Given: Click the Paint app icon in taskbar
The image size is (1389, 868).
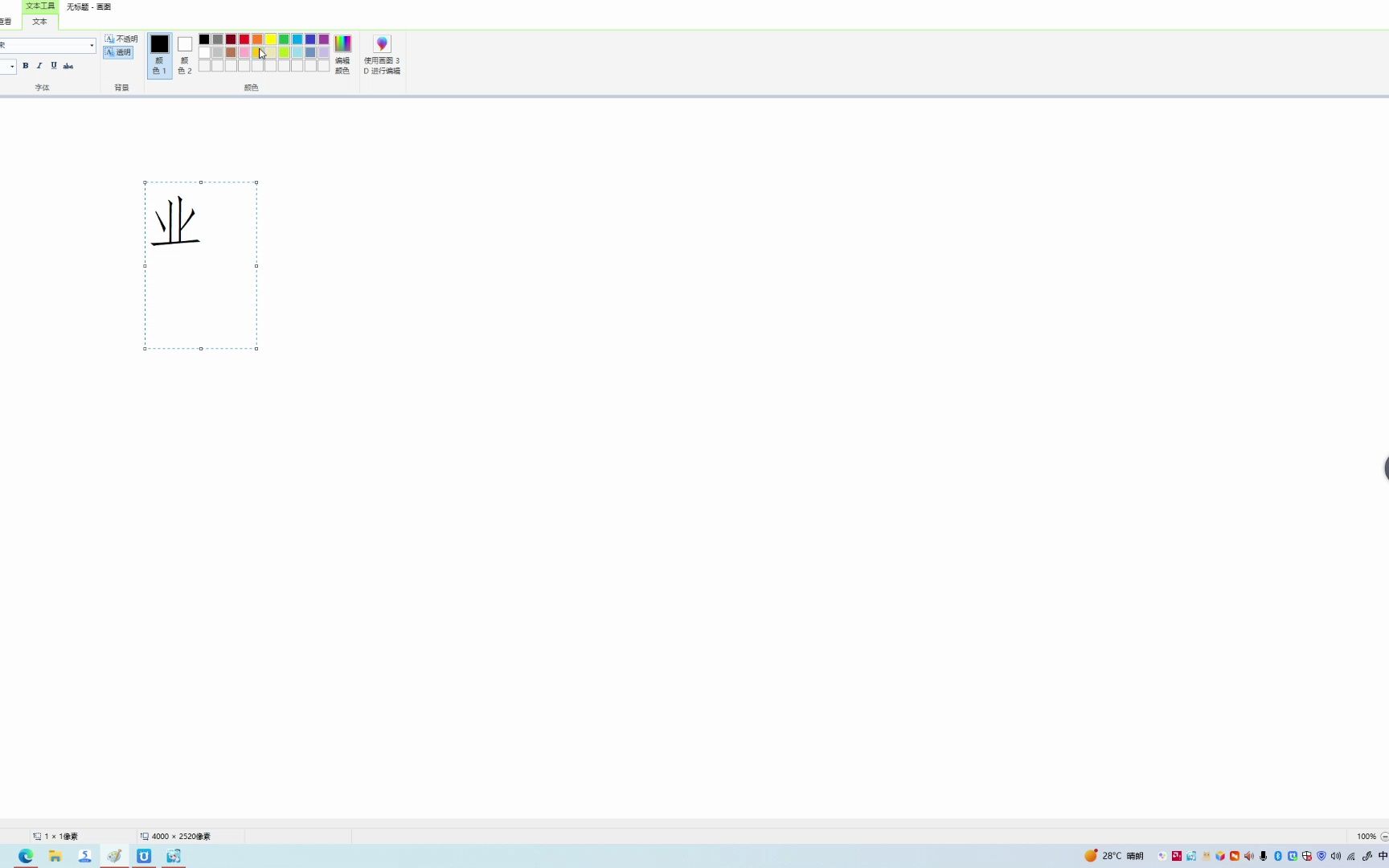Looking at the screenshot, I should point(114,856).
